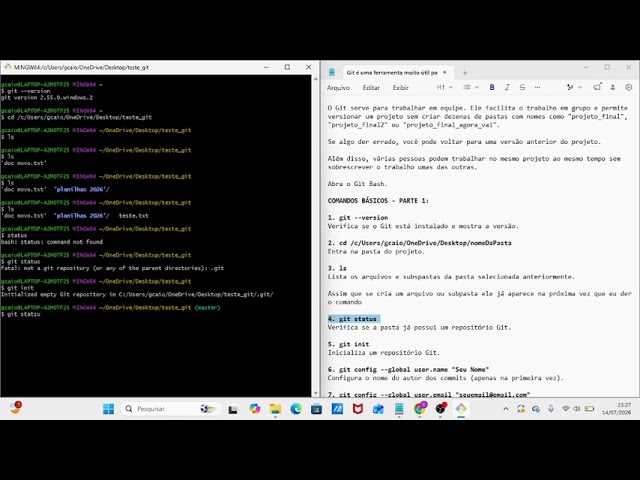Click the Git Bash window title icon
This screenshot has width=640, height=480.
point(7,67)
